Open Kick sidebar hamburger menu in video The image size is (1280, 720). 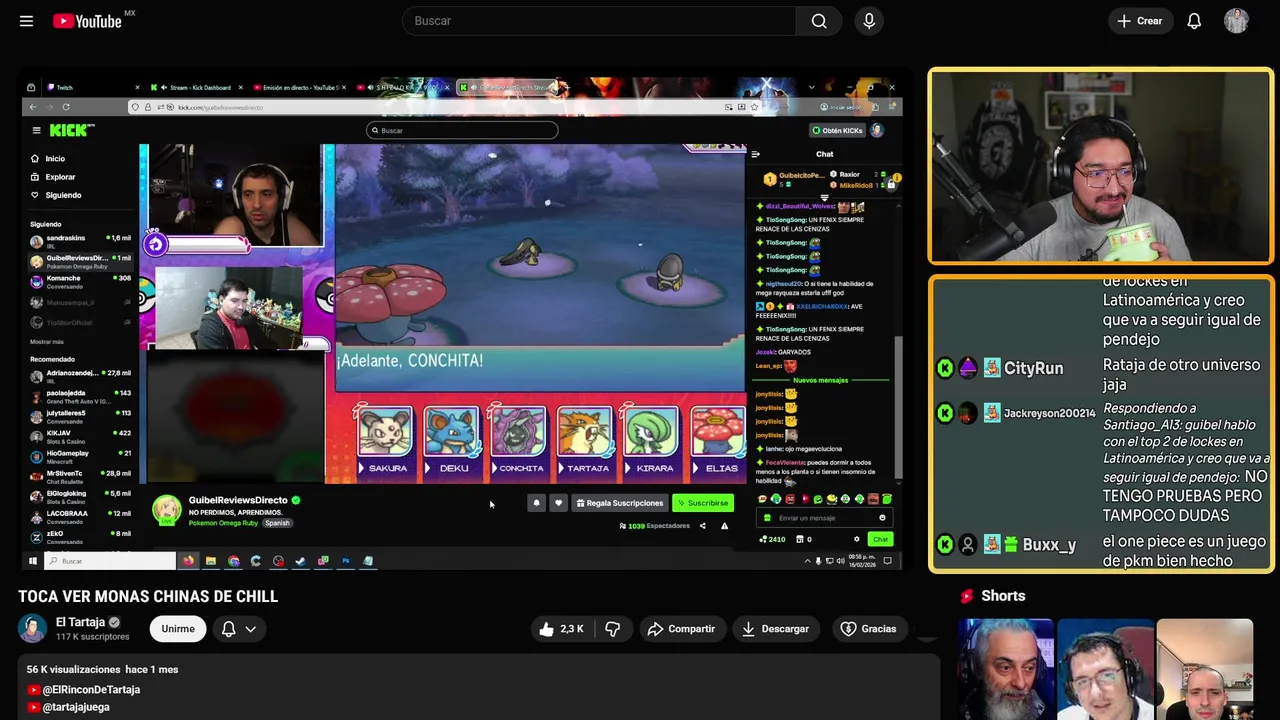tap(36, 130)
